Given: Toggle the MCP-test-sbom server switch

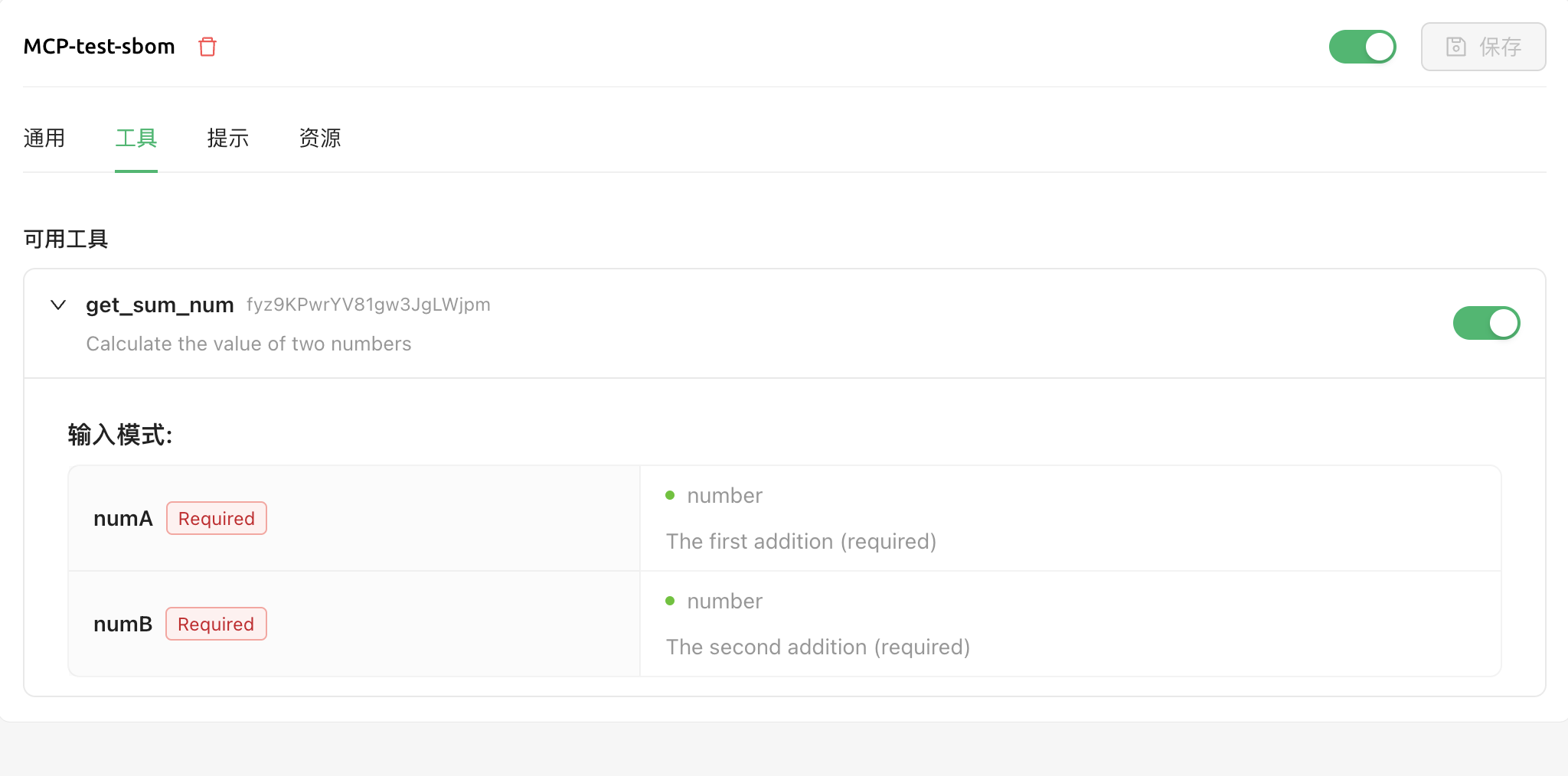Looking at the screenshot, I should click(1362, 47).
